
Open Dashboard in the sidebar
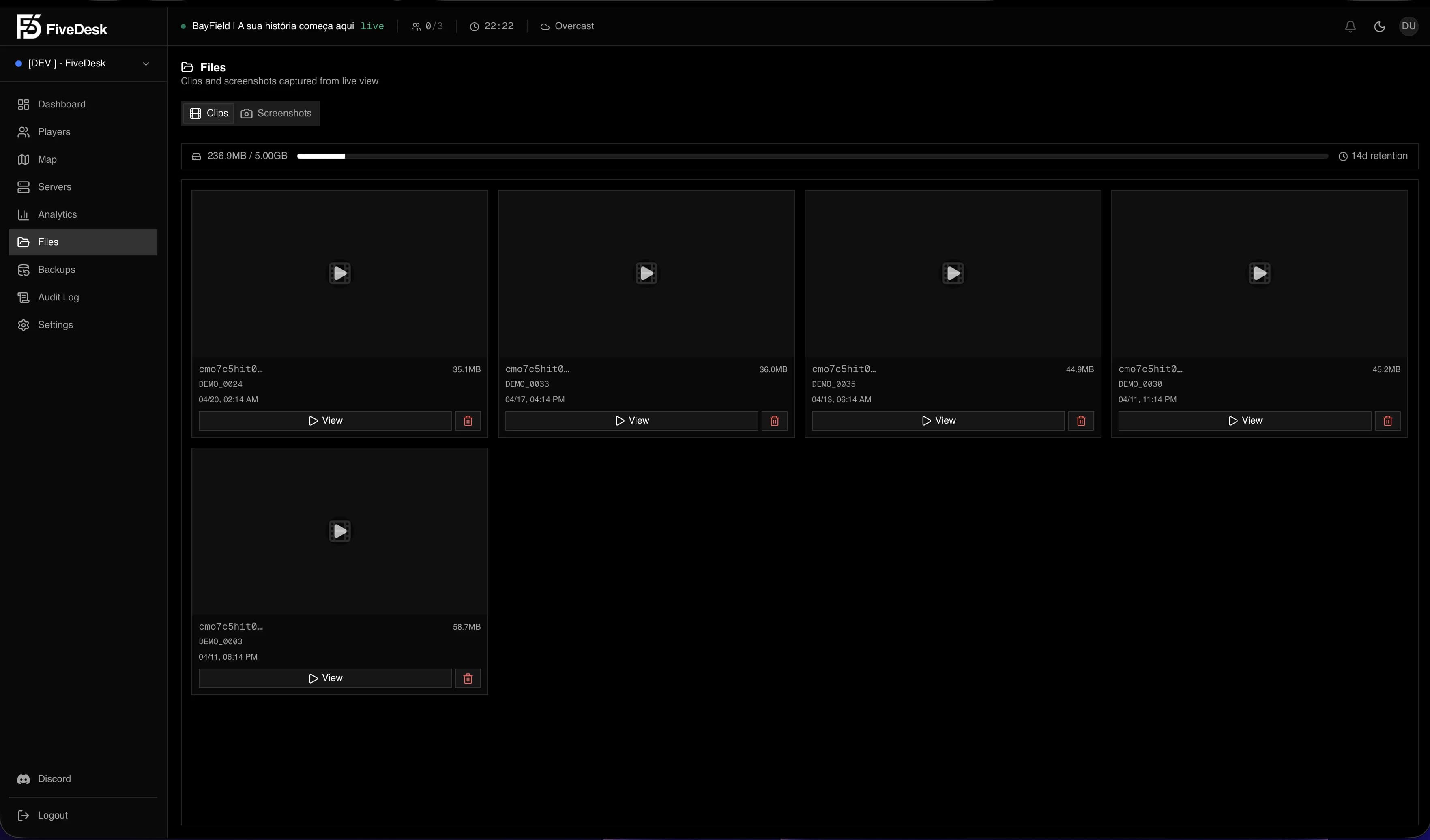(x=83, y=104)
